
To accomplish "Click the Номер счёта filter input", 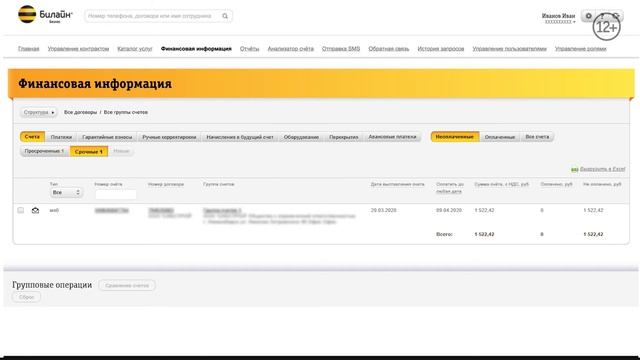I will 116,194.
